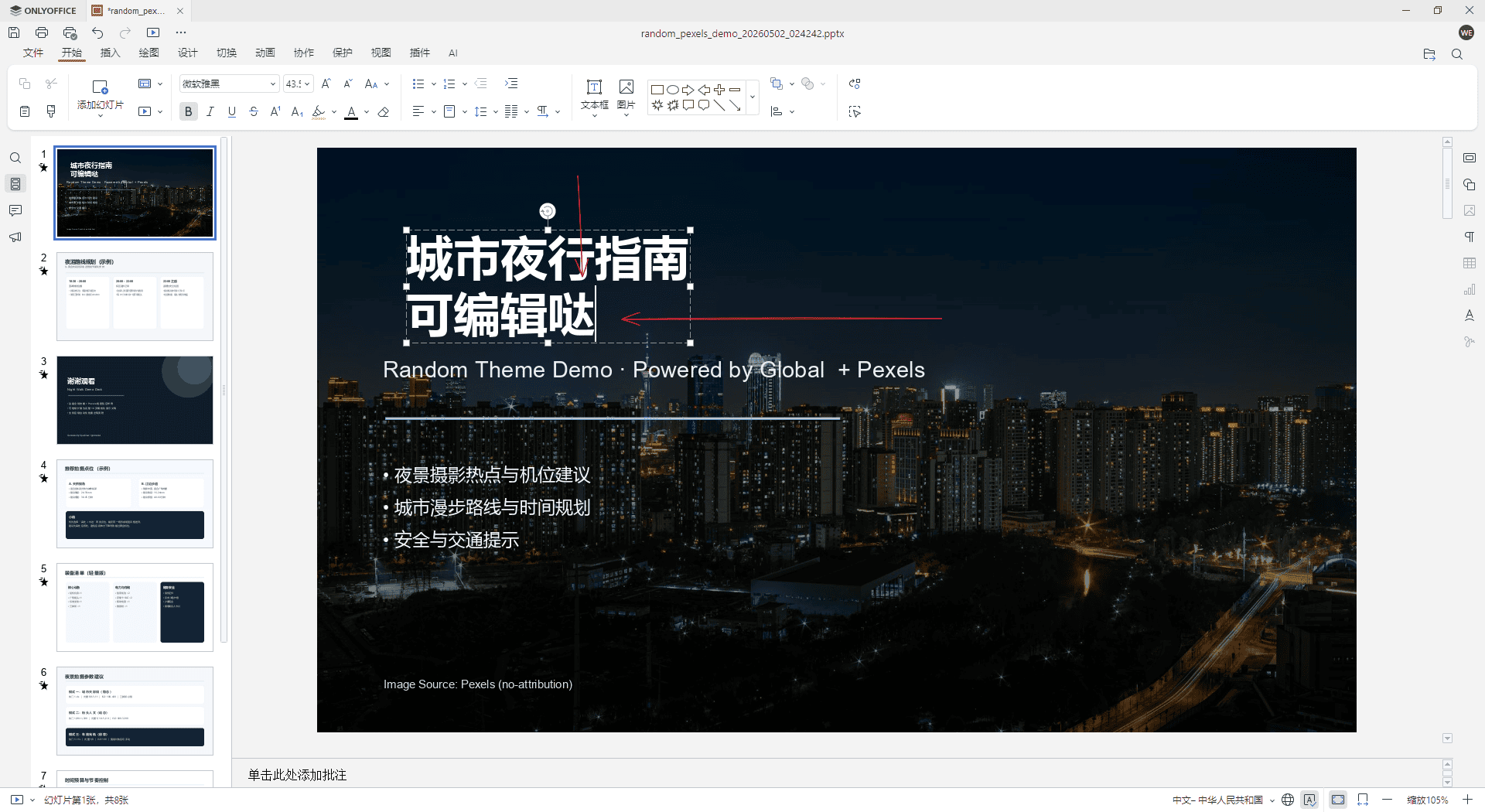Image resolution: width=1485 pixels, height=812 pixels.
Task: Expand the numbered list dropdown
Action: click(x=464, y=84)
